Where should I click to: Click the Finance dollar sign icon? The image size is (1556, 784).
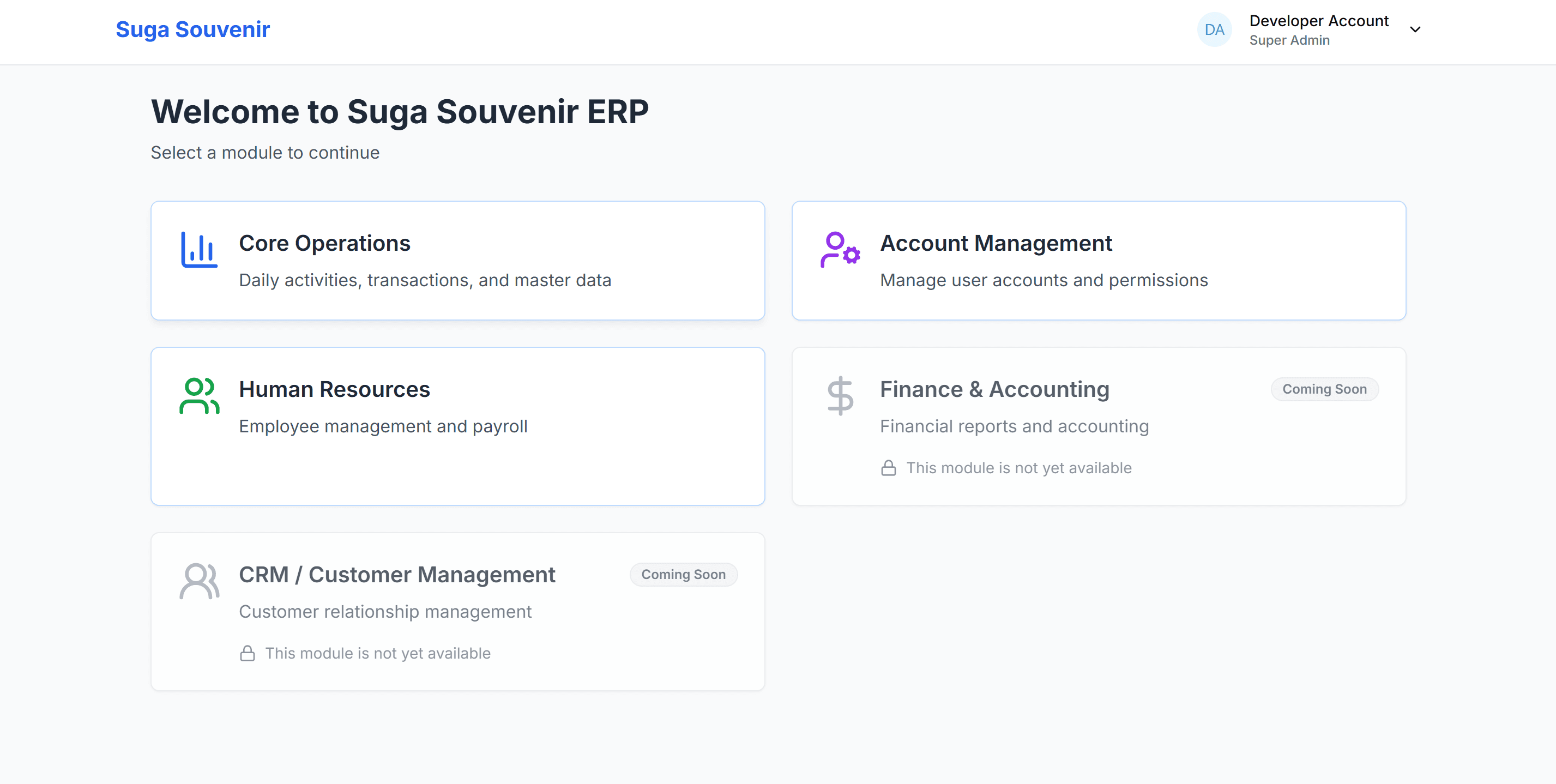(x=840, y=396)
